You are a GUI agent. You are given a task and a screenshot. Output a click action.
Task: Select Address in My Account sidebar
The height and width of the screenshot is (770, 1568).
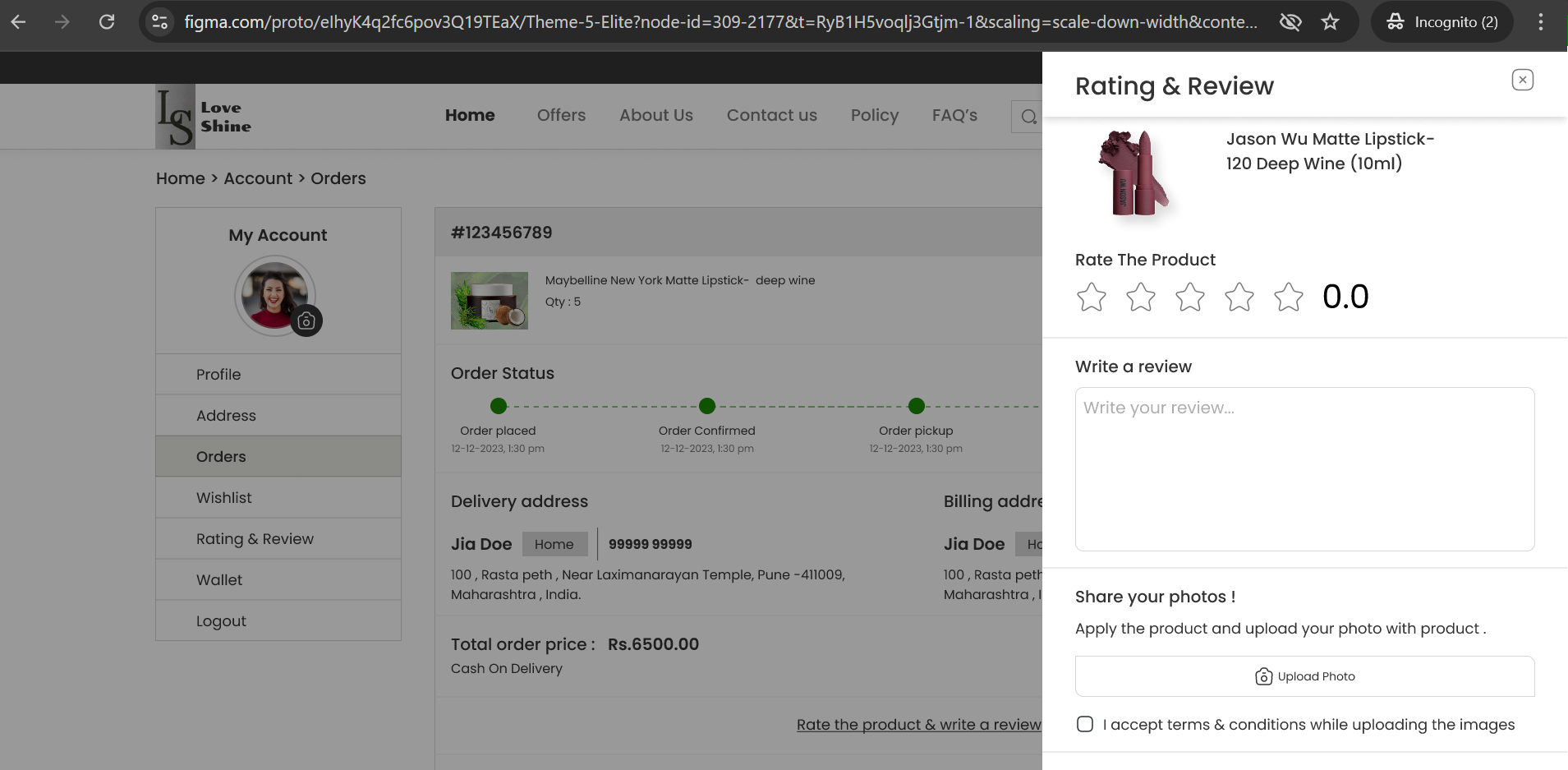pyautogui.click(x=278, y=416)
